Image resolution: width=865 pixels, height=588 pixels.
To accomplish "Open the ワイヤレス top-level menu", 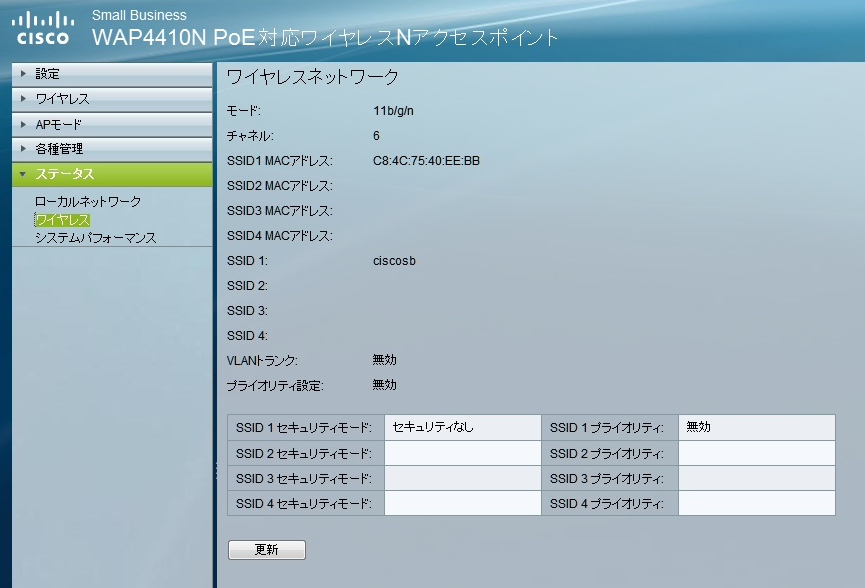I will (112, 99).
